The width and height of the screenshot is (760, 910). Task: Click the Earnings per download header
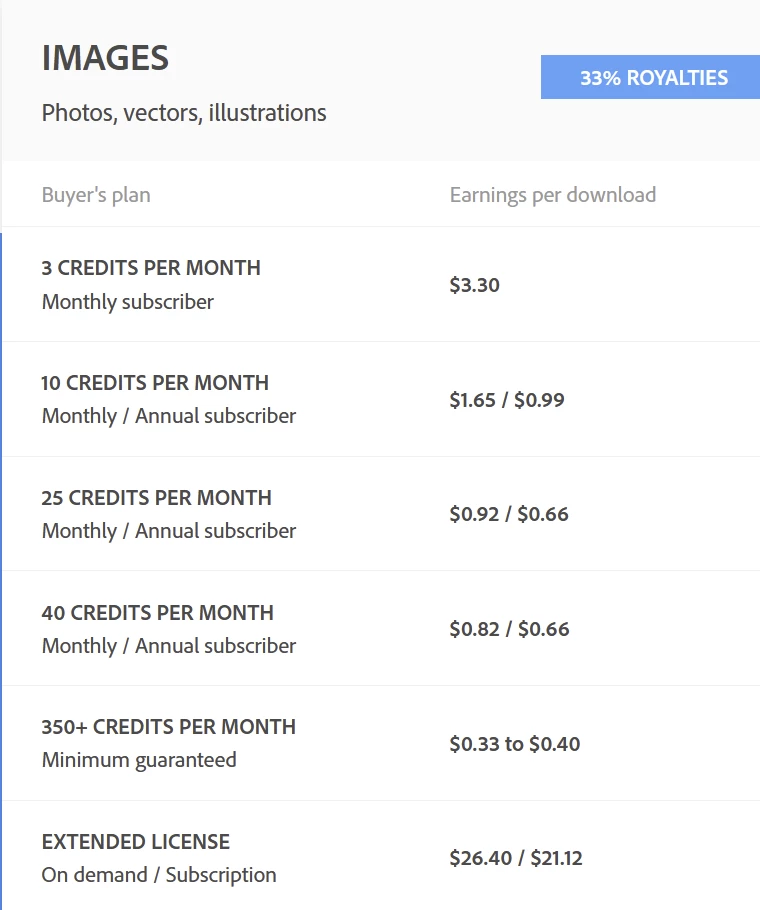tap(553, 195)
